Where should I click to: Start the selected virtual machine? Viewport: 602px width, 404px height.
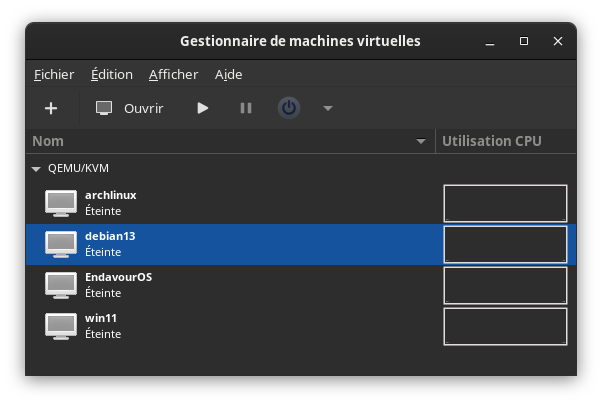(202, 108)
